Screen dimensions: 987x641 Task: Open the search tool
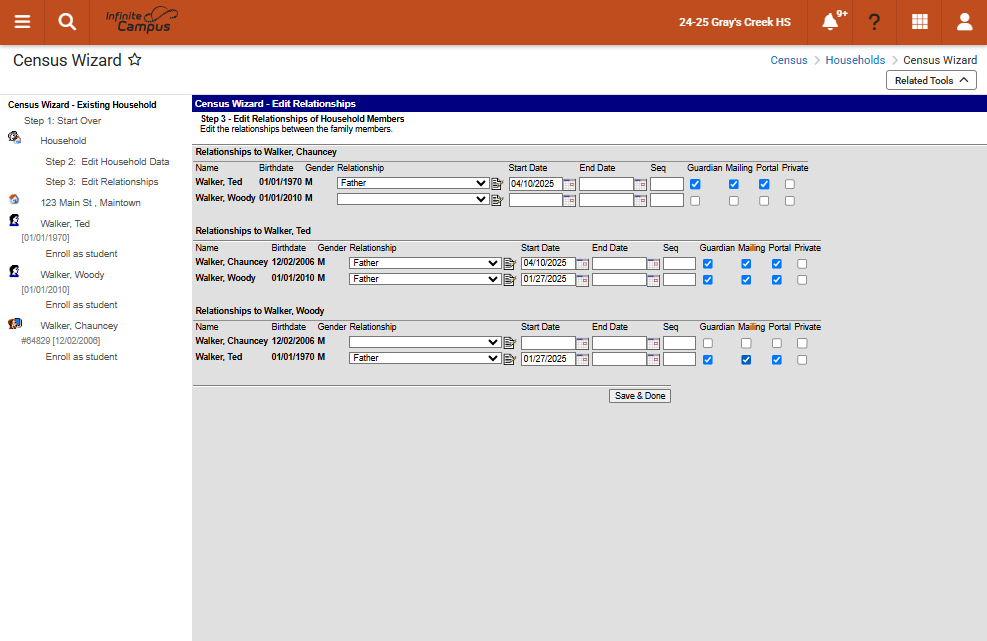click(x=67, y=22)
